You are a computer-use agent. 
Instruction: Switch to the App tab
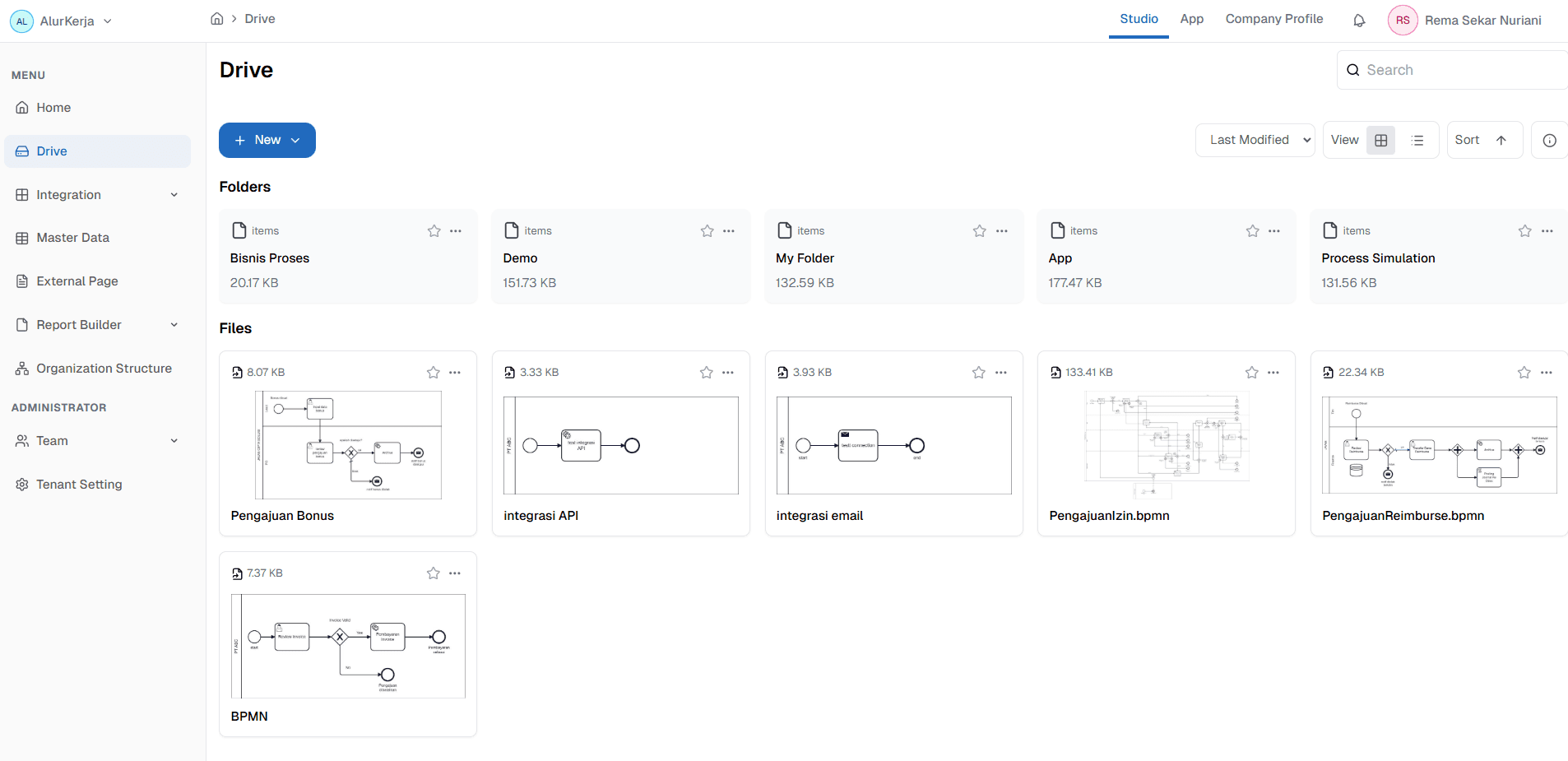click(1191, 19)
